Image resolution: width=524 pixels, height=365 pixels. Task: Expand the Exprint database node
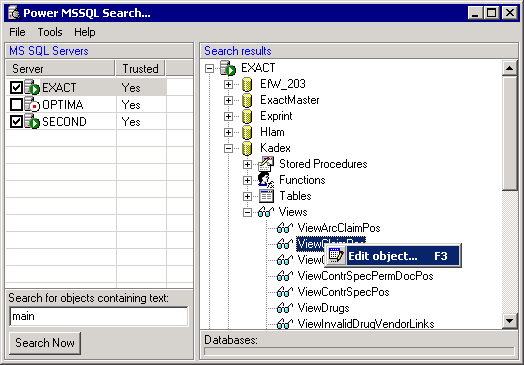(228, 117)
